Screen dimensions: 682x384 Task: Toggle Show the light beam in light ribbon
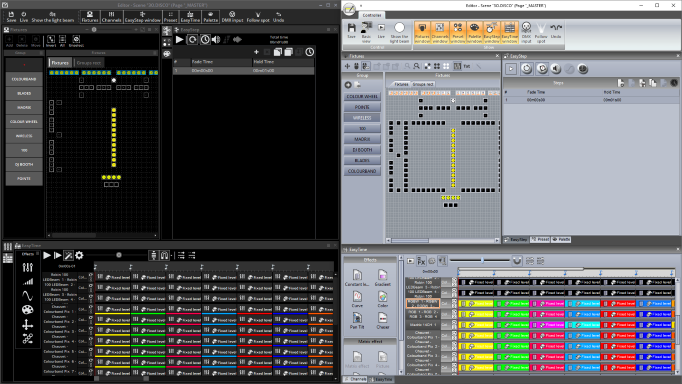(x=399, y=33)
